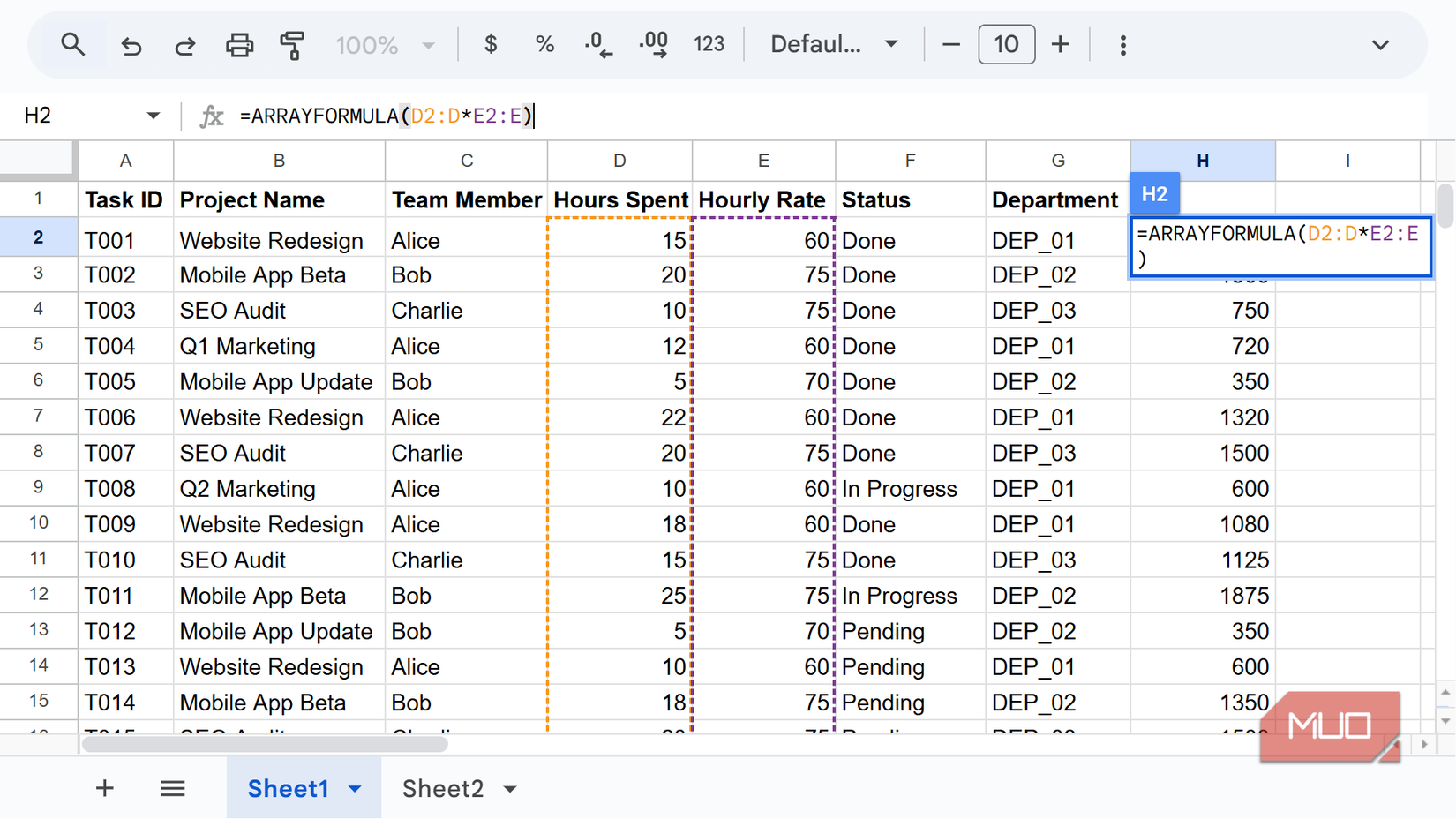This screenshot has width=1456, height=819.
Task: Open the Sheet1 tab menu
Action: point(356,788)
